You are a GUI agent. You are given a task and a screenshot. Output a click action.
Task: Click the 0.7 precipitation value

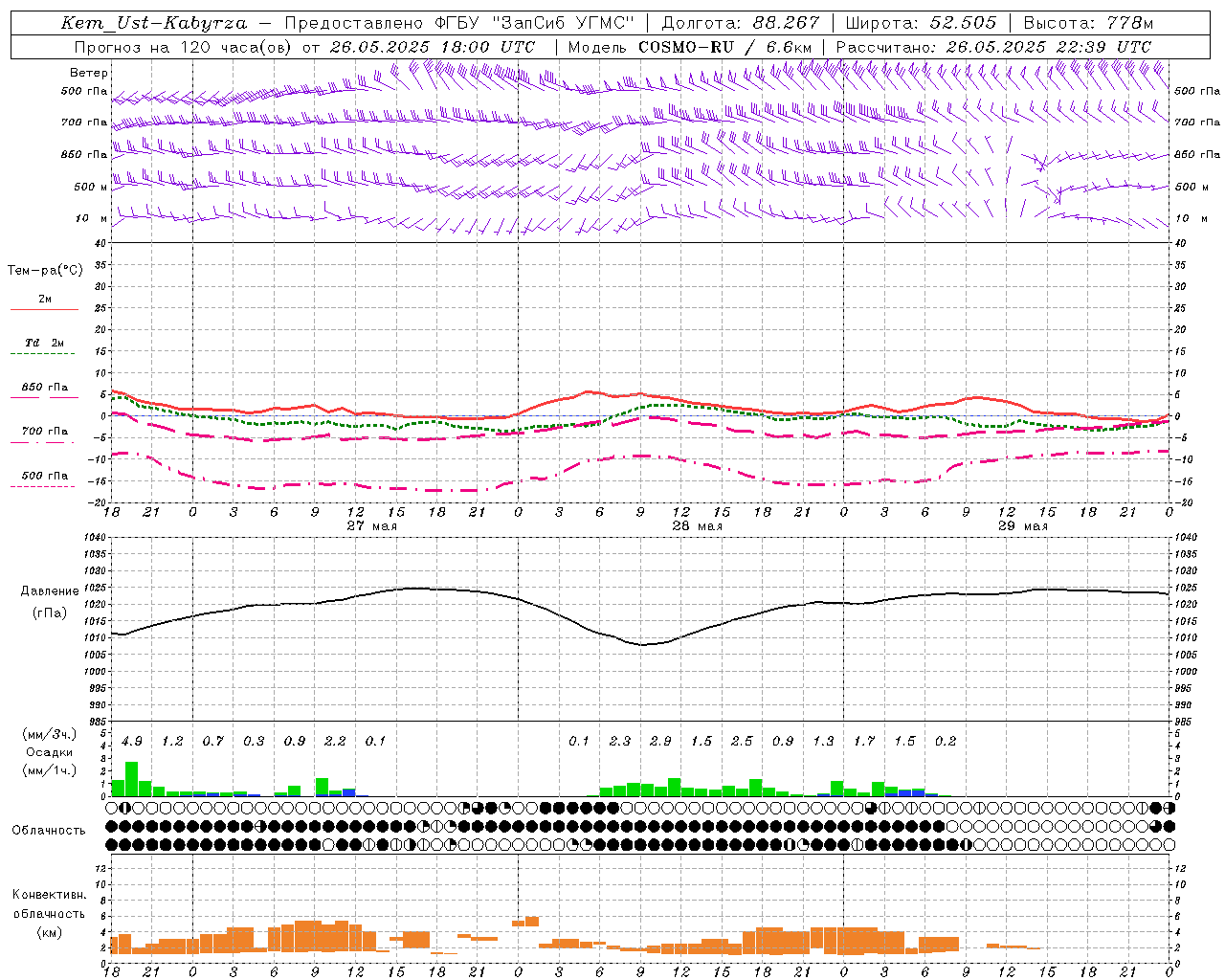click(x=212, y=742)
